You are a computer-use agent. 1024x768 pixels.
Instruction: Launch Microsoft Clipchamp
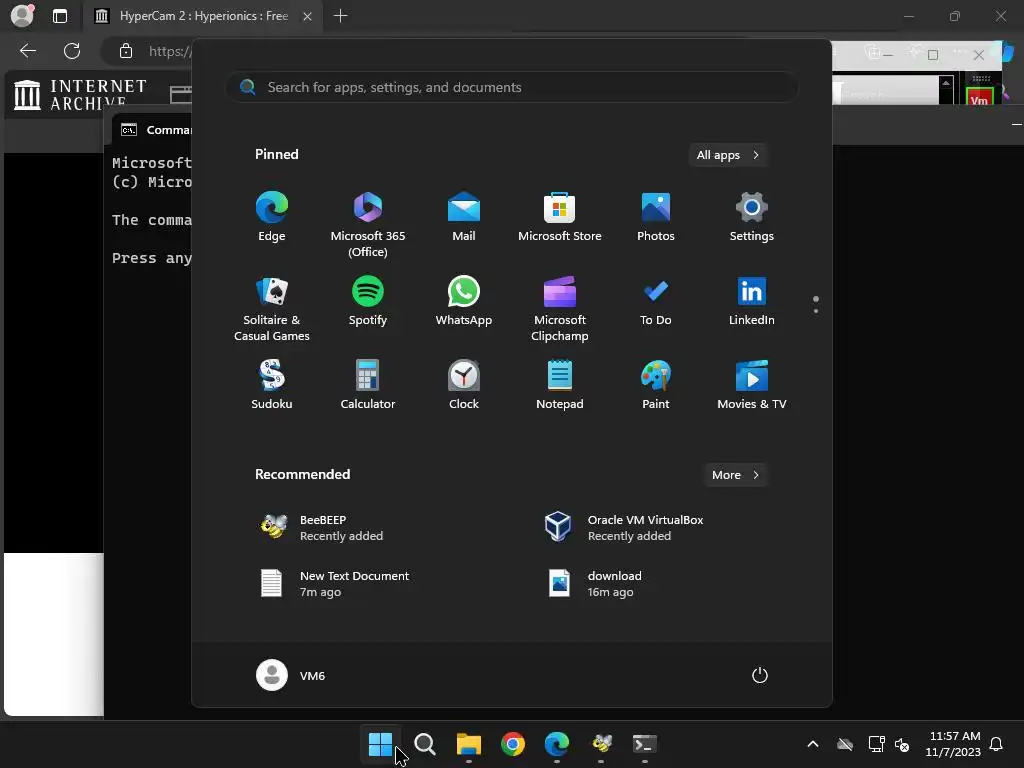tap(560, 308)
